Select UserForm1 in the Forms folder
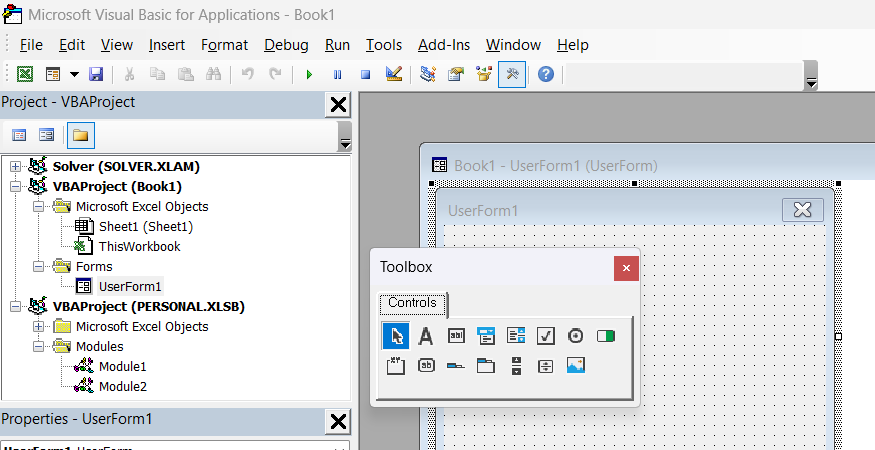 [130, 286]
